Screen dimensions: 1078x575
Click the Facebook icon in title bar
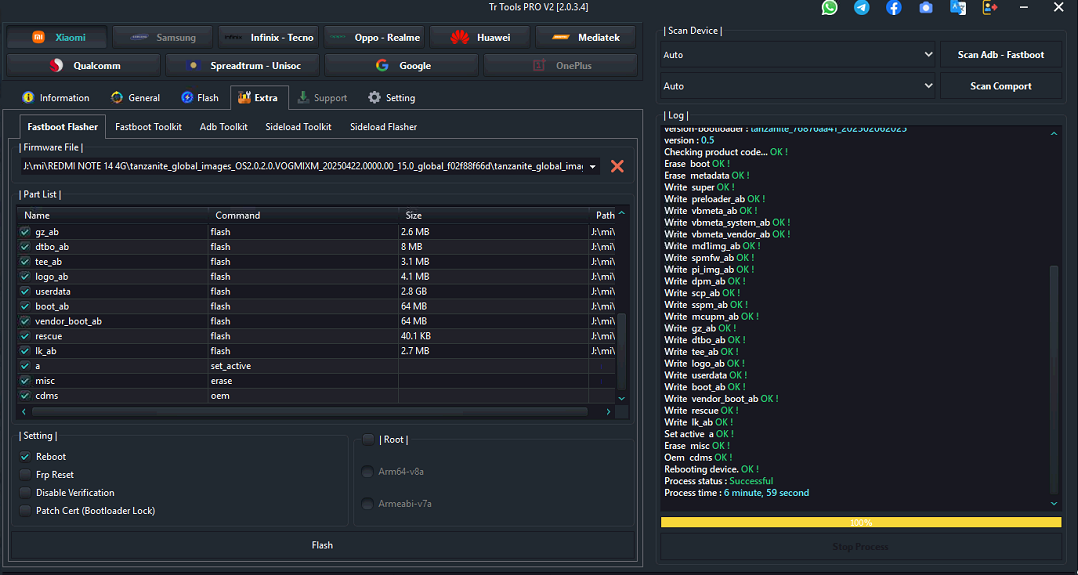point(893,8)
